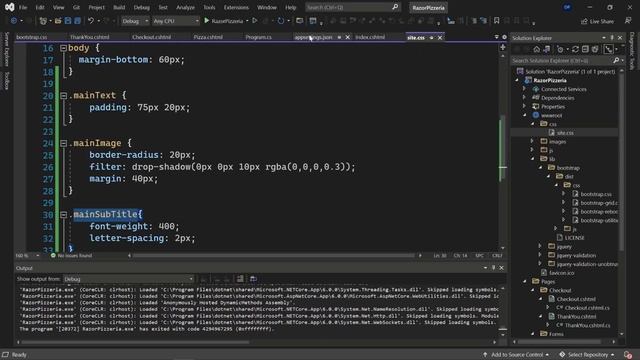Screen dimensions: 640x360
Task: Collapse the .mainImage rule block
Action: pos(63,143)
